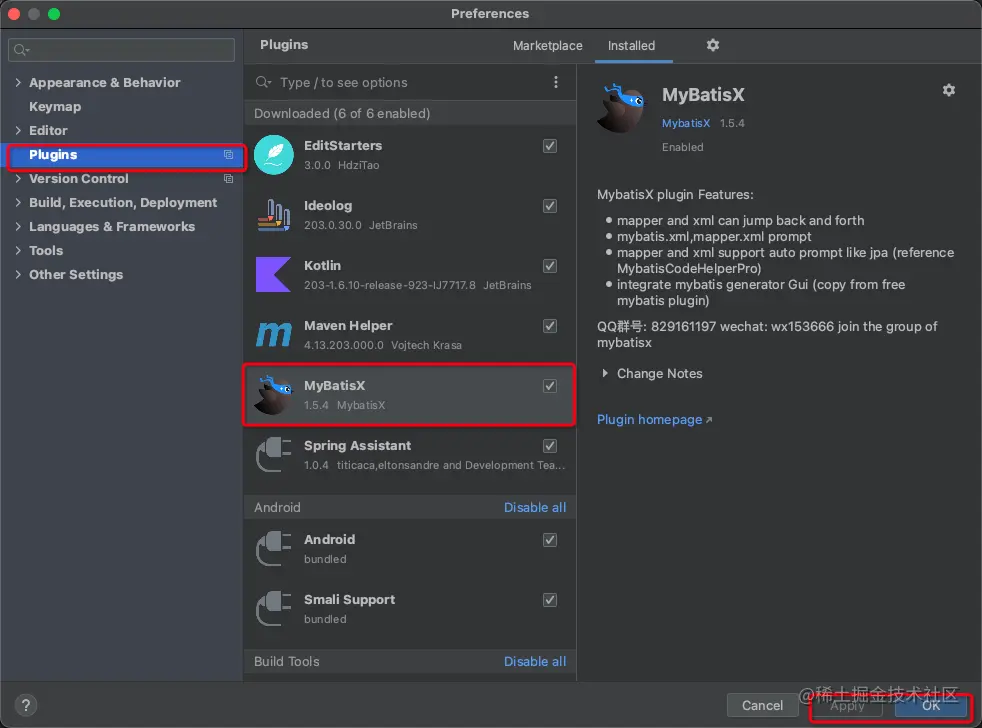Select Languages & Frameworks category

point(111,226)
